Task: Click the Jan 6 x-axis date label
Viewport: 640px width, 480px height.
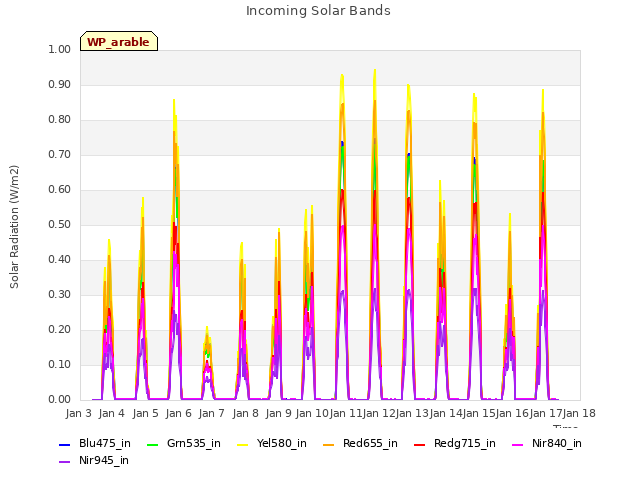Action: click(x=179, y=413)
